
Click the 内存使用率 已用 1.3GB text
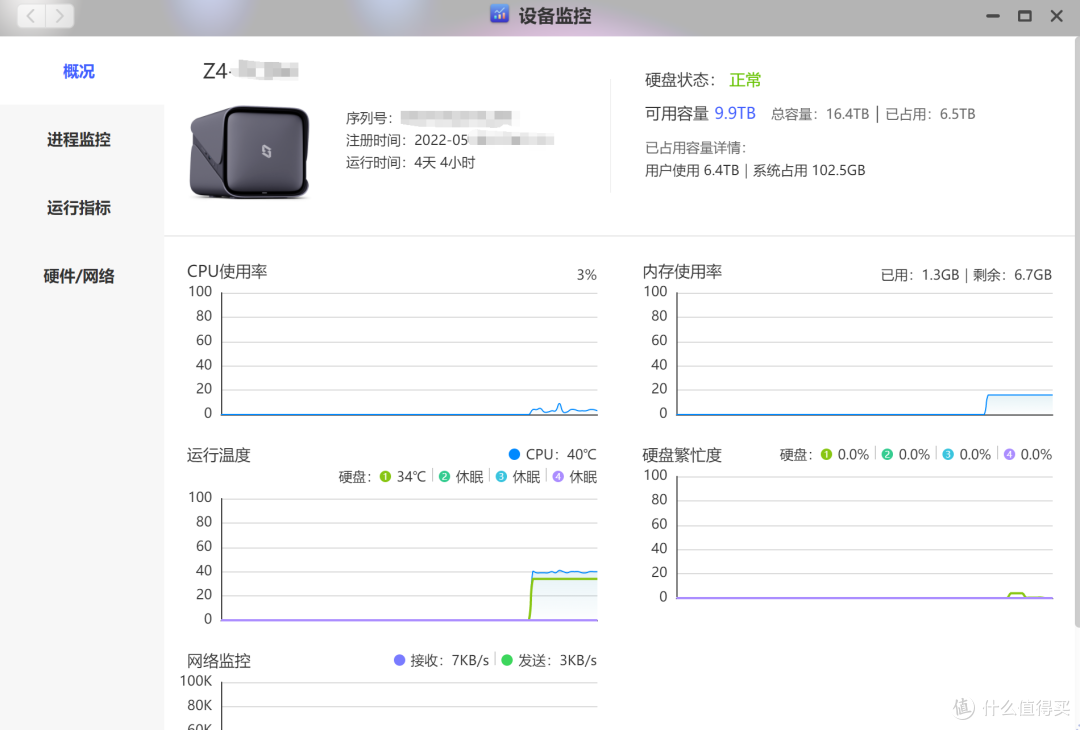coord(920,275)
